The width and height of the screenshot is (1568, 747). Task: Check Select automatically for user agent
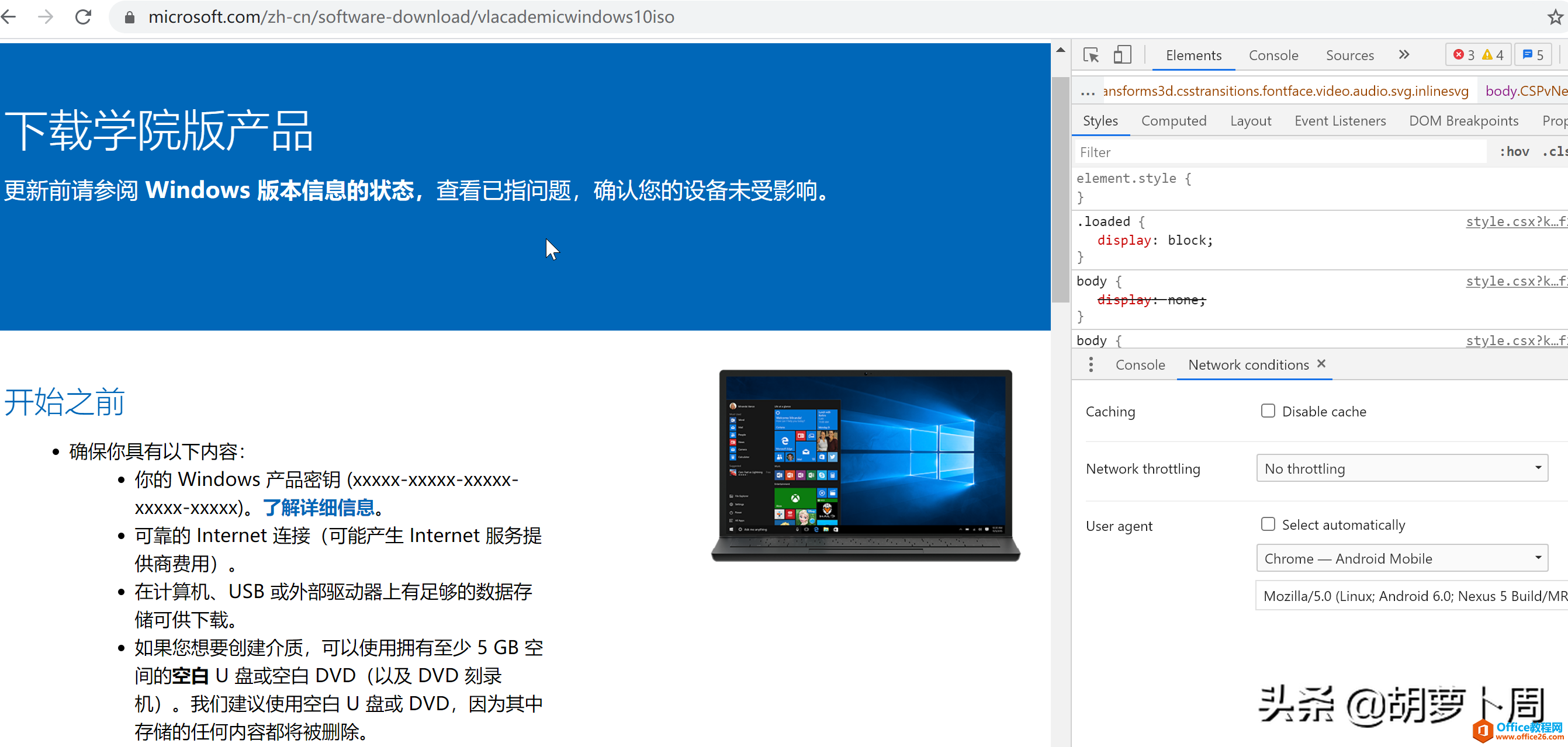click(1268, 524)
